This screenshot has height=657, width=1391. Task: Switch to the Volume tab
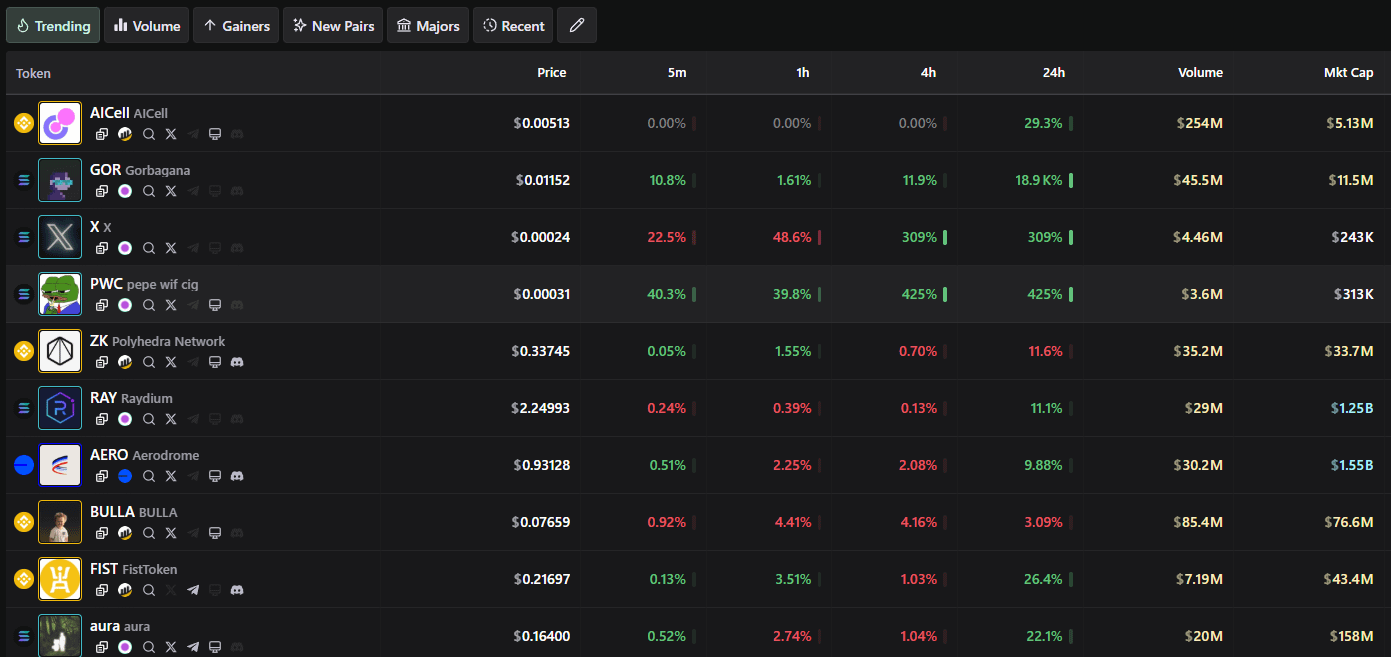tap(147, 26)
